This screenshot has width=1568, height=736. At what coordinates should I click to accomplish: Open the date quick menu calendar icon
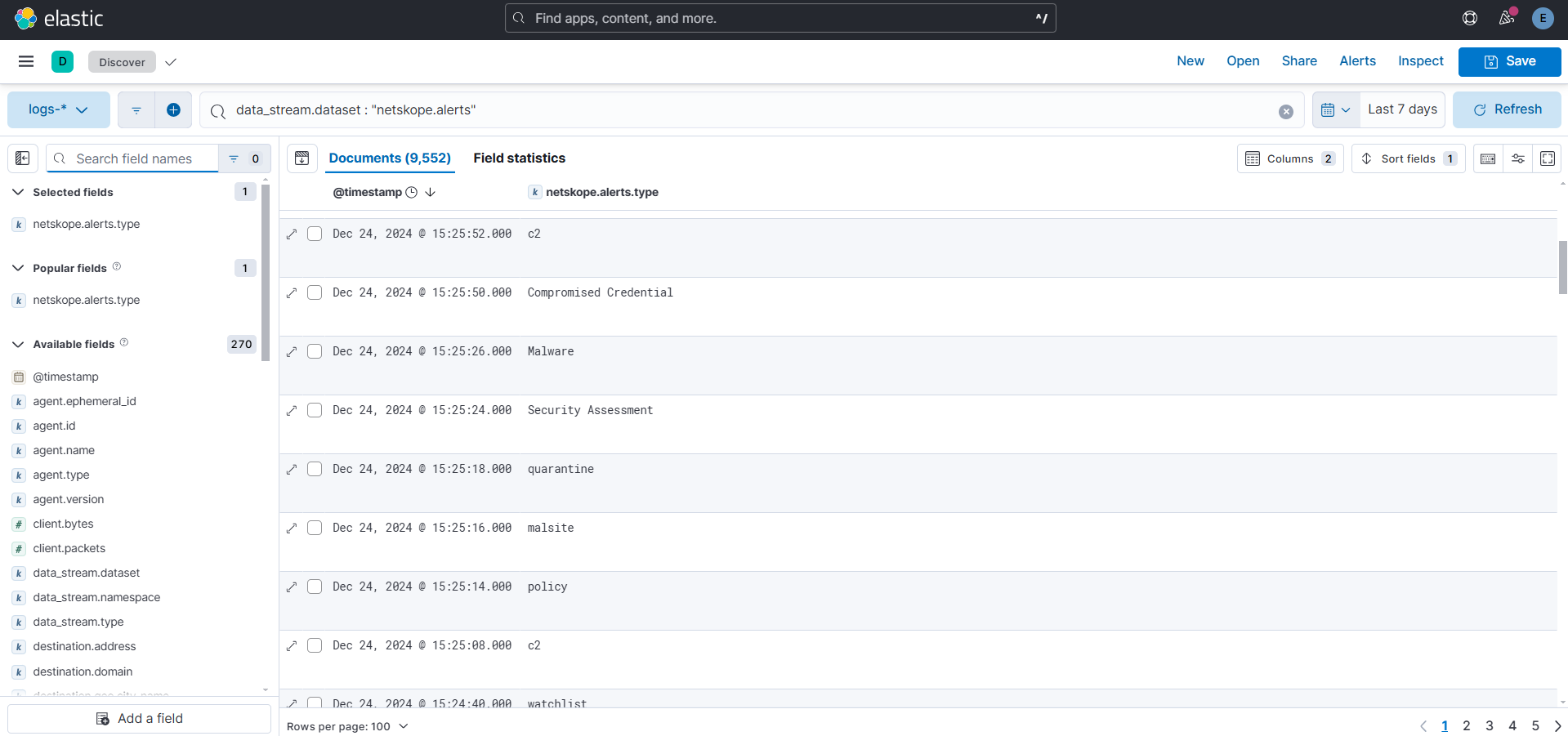click(x=1336, y=110)
